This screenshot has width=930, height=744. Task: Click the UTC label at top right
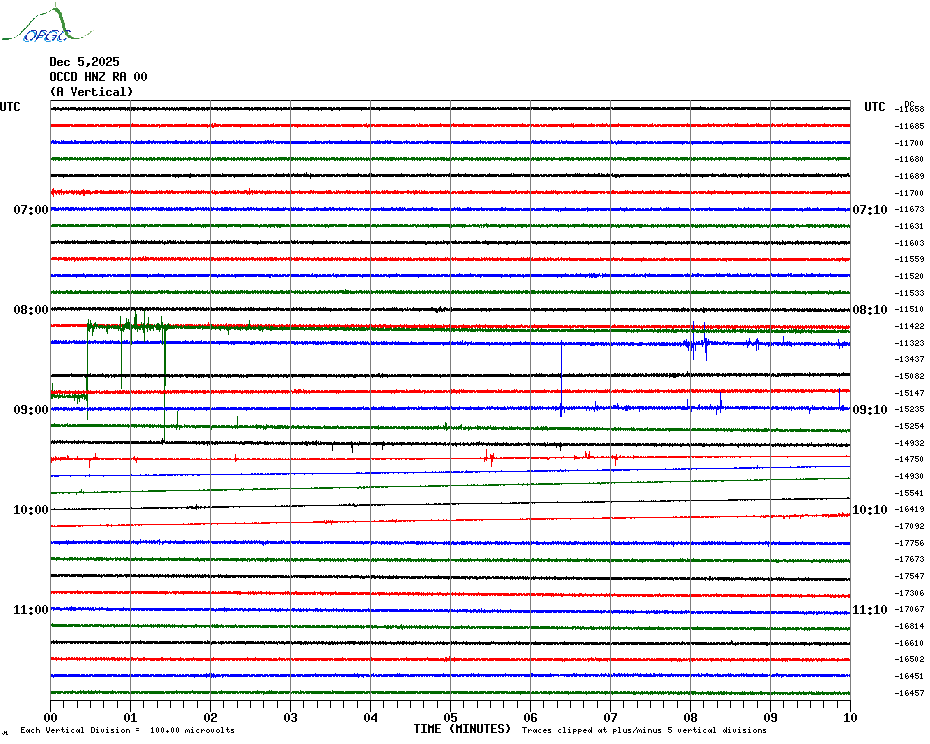[x=875, y=107]
